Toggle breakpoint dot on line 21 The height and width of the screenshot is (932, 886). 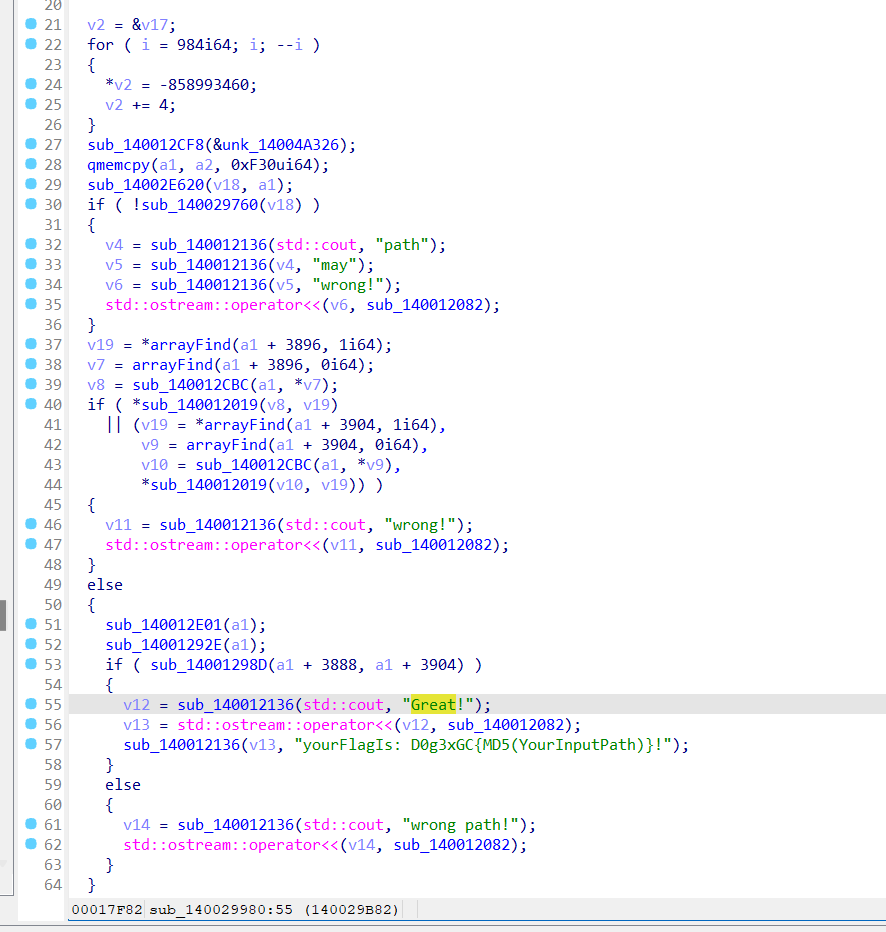[31, 24]
